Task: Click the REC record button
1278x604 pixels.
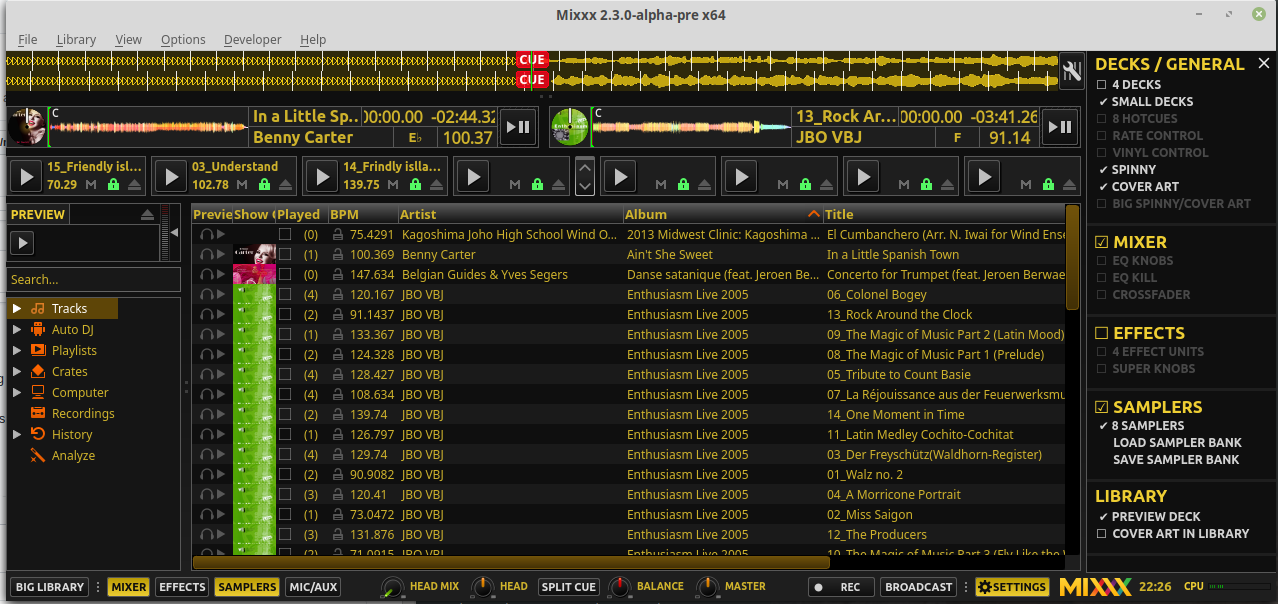Action: click(841, 587)
